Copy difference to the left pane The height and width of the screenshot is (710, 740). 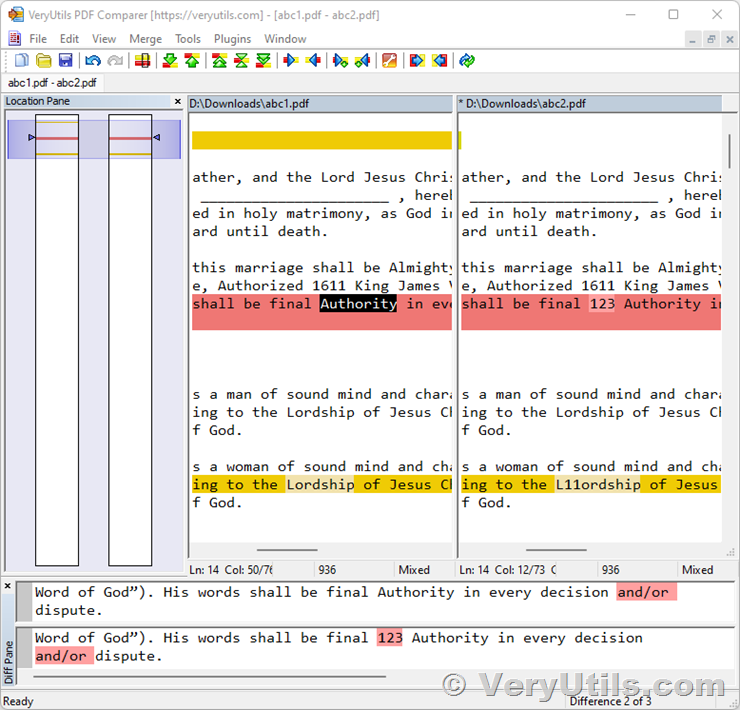click(313, 60)
